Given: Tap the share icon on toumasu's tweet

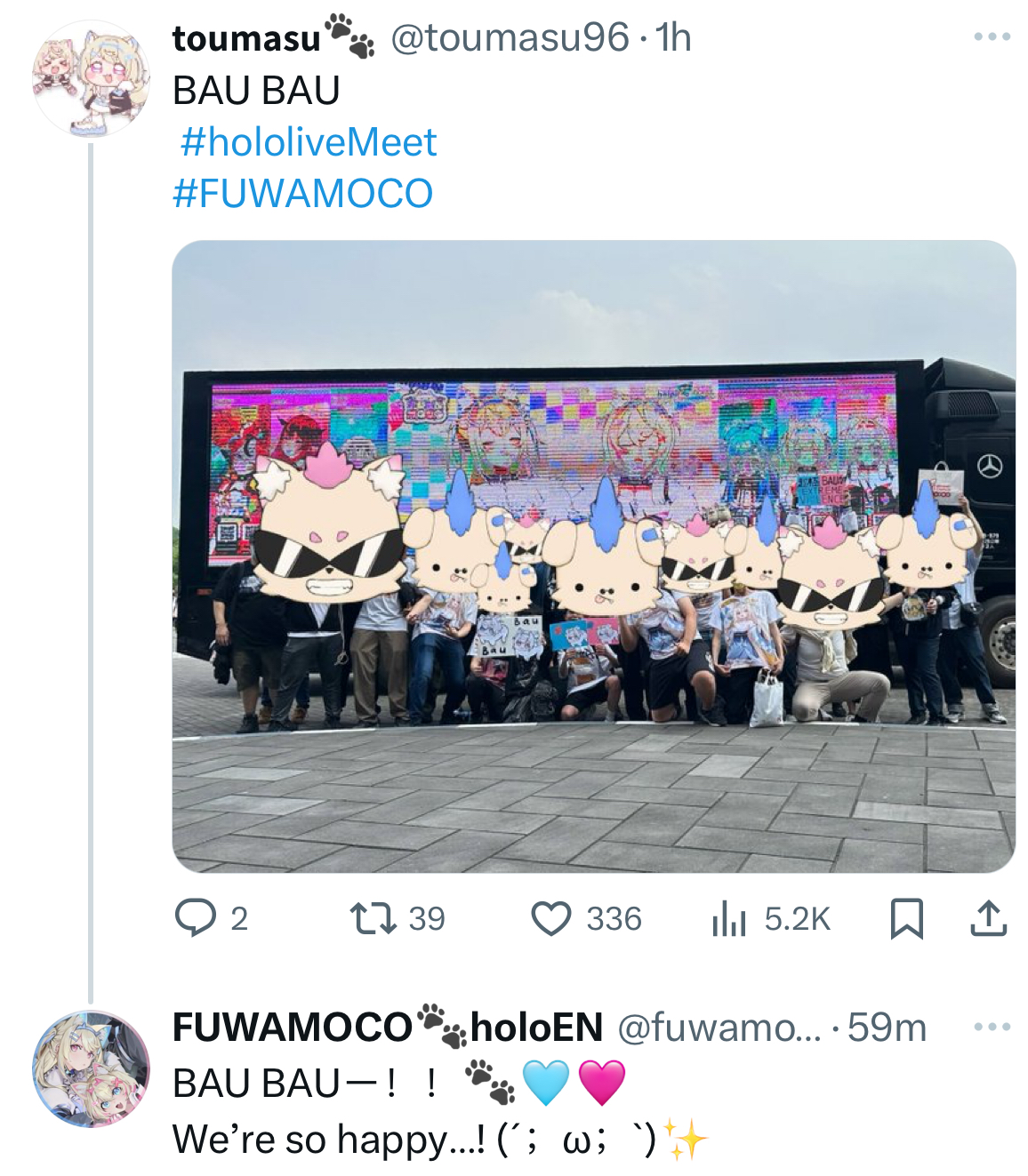Looking at the screenshot, I should click(988, 918).
